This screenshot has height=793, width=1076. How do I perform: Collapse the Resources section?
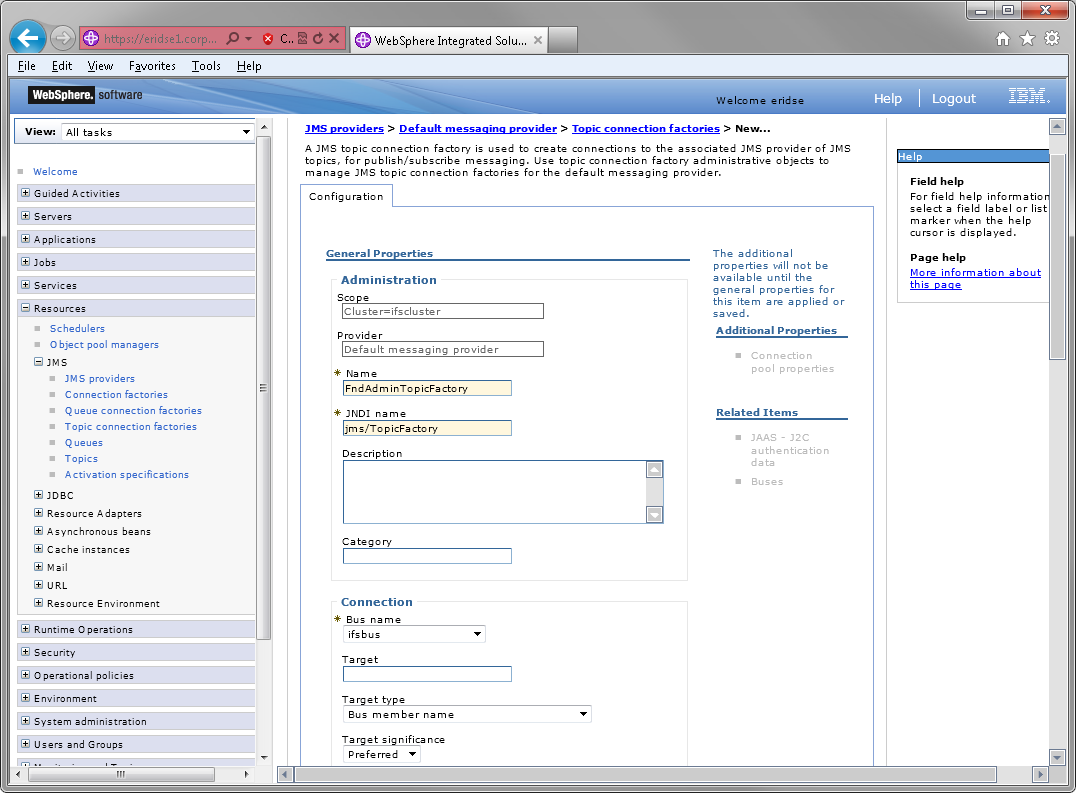25,308
